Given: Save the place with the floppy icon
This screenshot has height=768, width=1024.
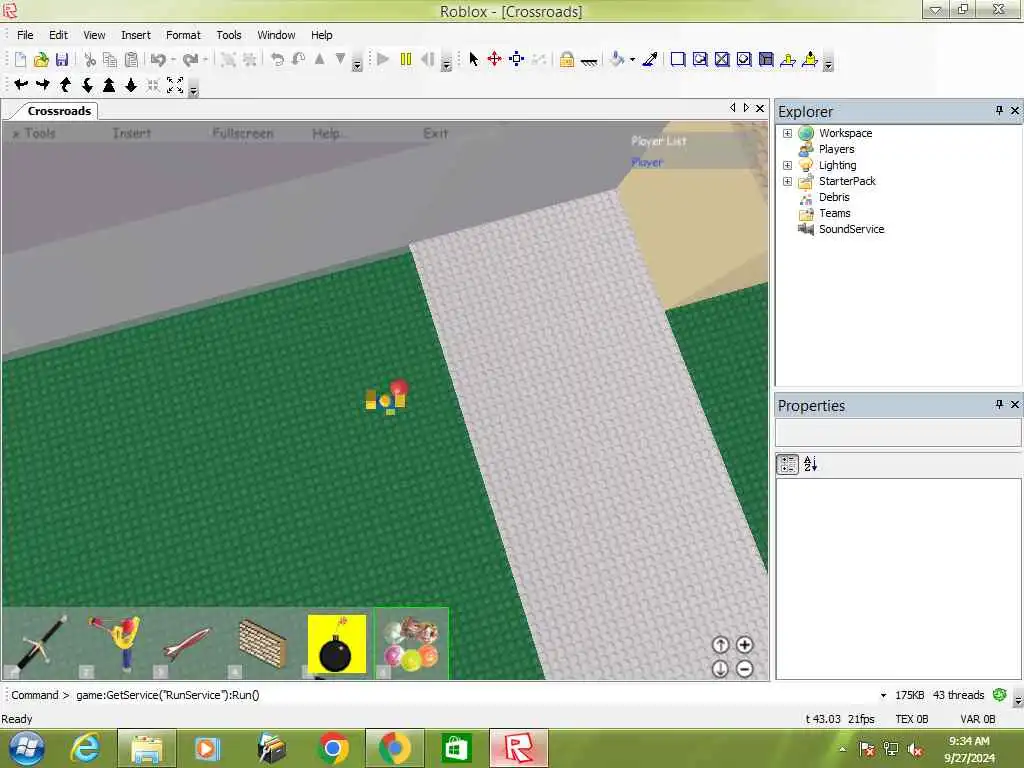Looking at the screenshot, I should [61, 60].
